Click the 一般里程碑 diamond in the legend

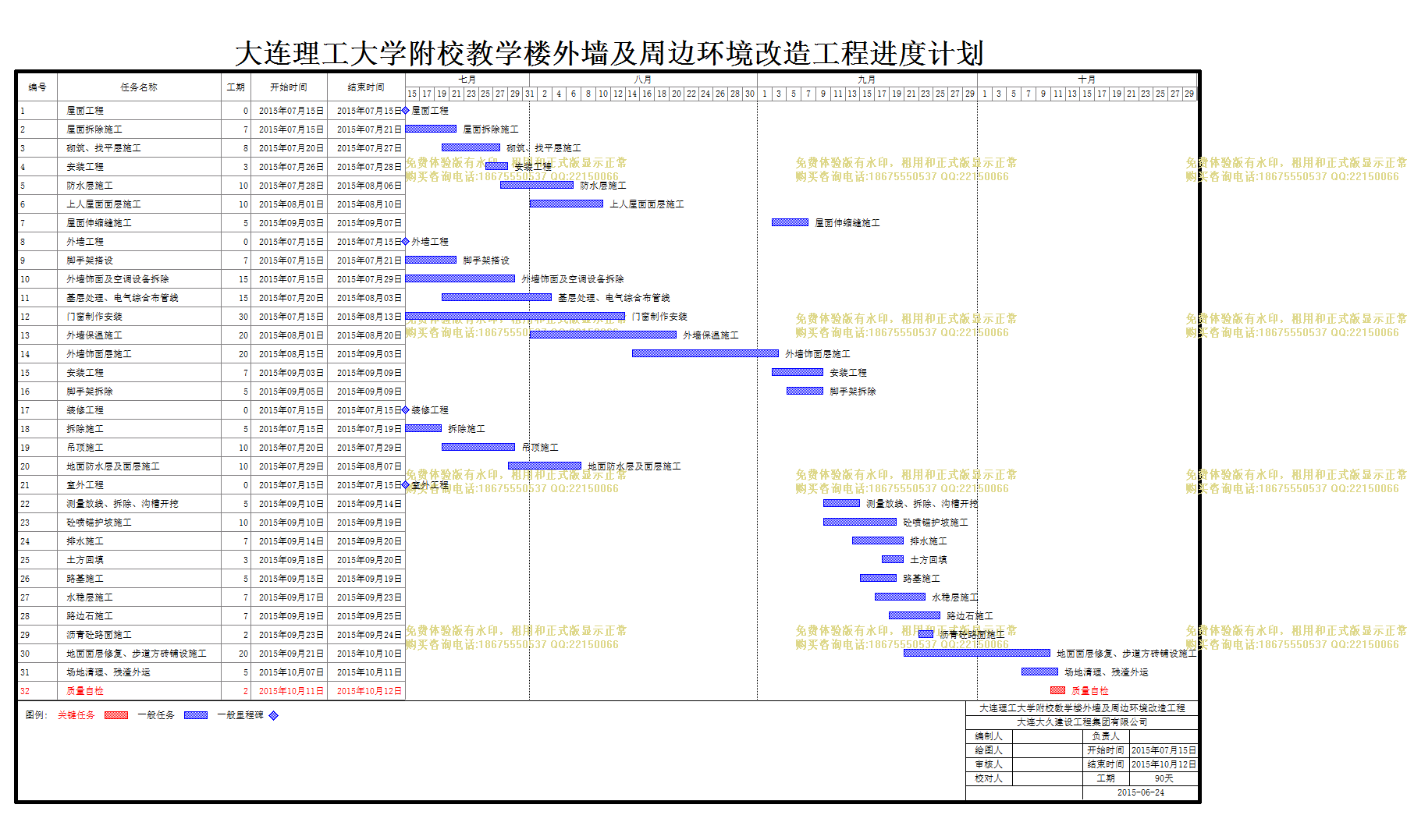(274, 715)
